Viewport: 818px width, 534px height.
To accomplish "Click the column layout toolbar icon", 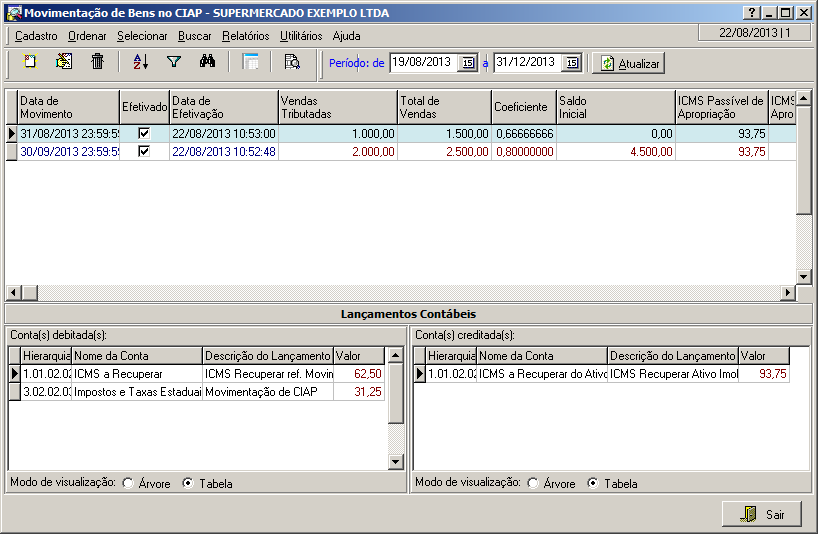I will pyautogui.click(x=251, y=62).
